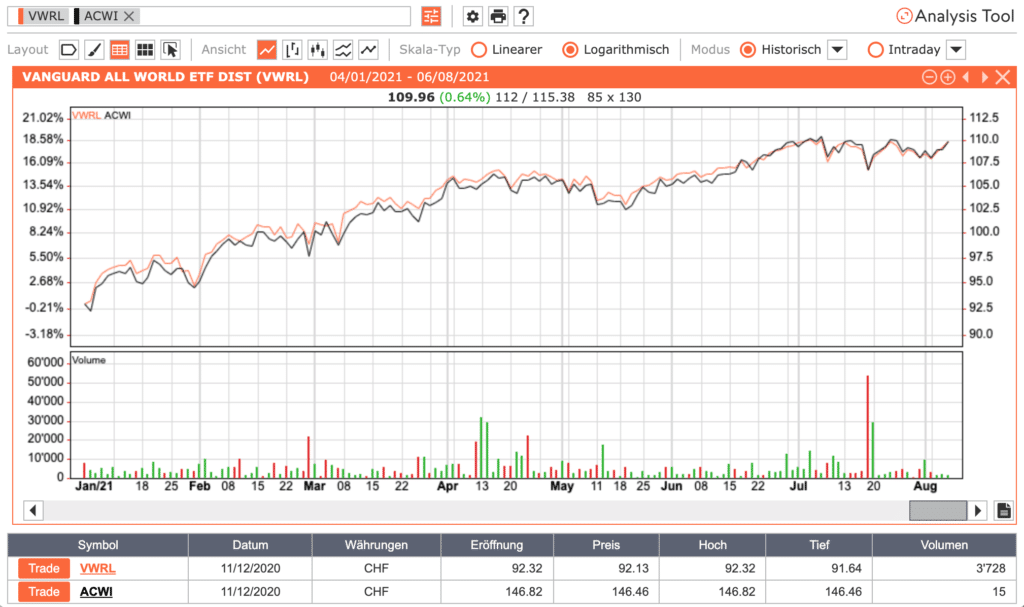Click the print icon in the toolbar
The image size is (1024, 607).
click(x=497, y=16)
